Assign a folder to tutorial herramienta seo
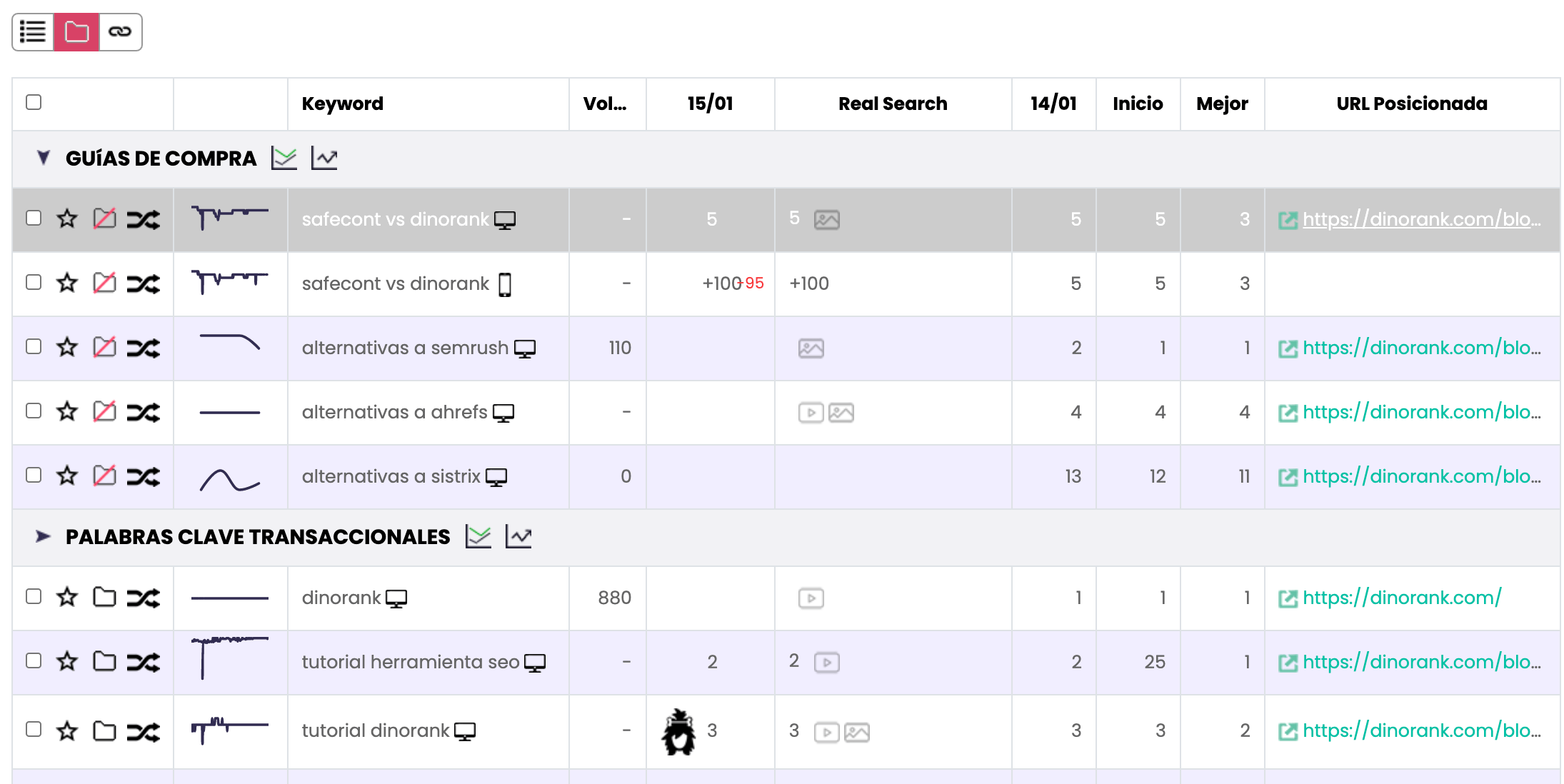The image size is (1564, 784). click(x=104, y=661)
